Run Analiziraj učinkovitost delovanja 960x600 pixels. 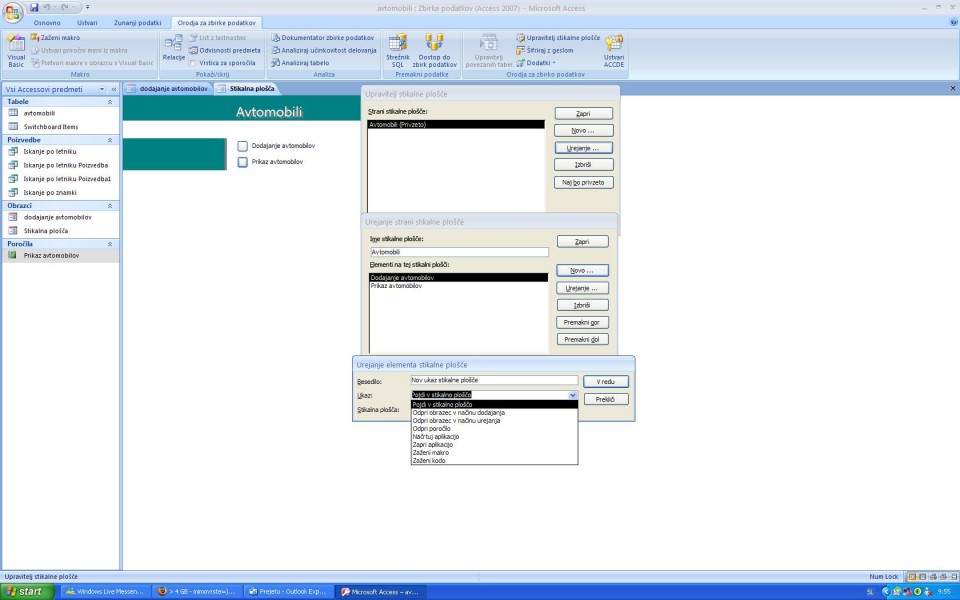[324, 50]
